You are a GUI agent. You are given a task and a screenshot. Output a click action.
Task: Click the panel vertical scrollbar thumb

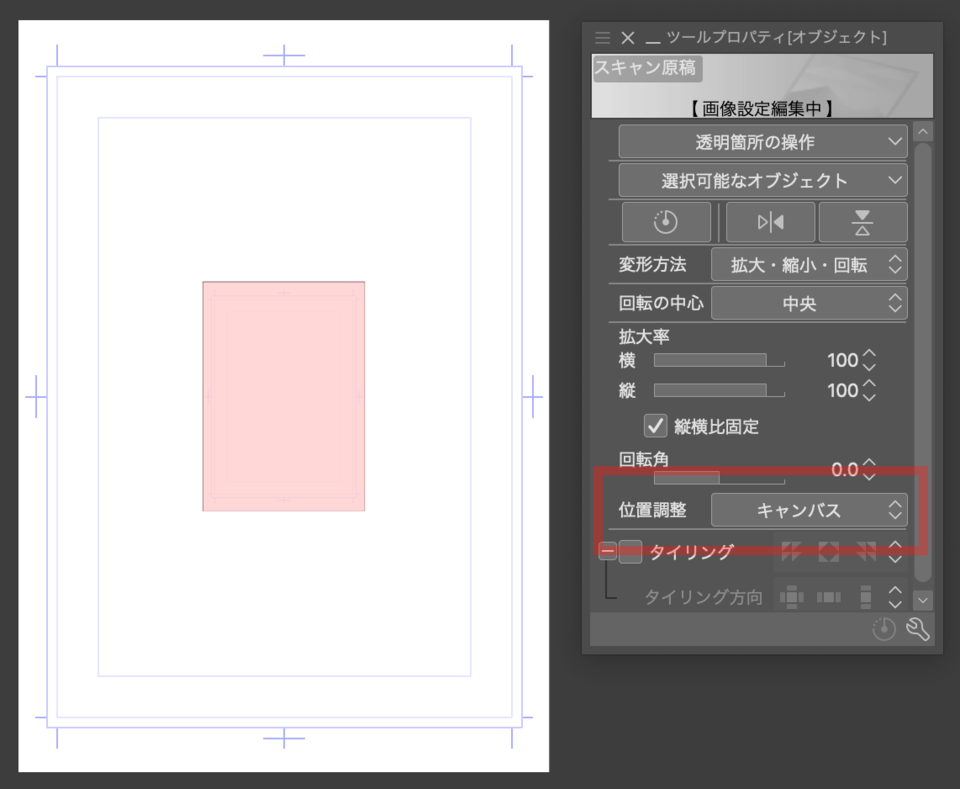point(923,361)
